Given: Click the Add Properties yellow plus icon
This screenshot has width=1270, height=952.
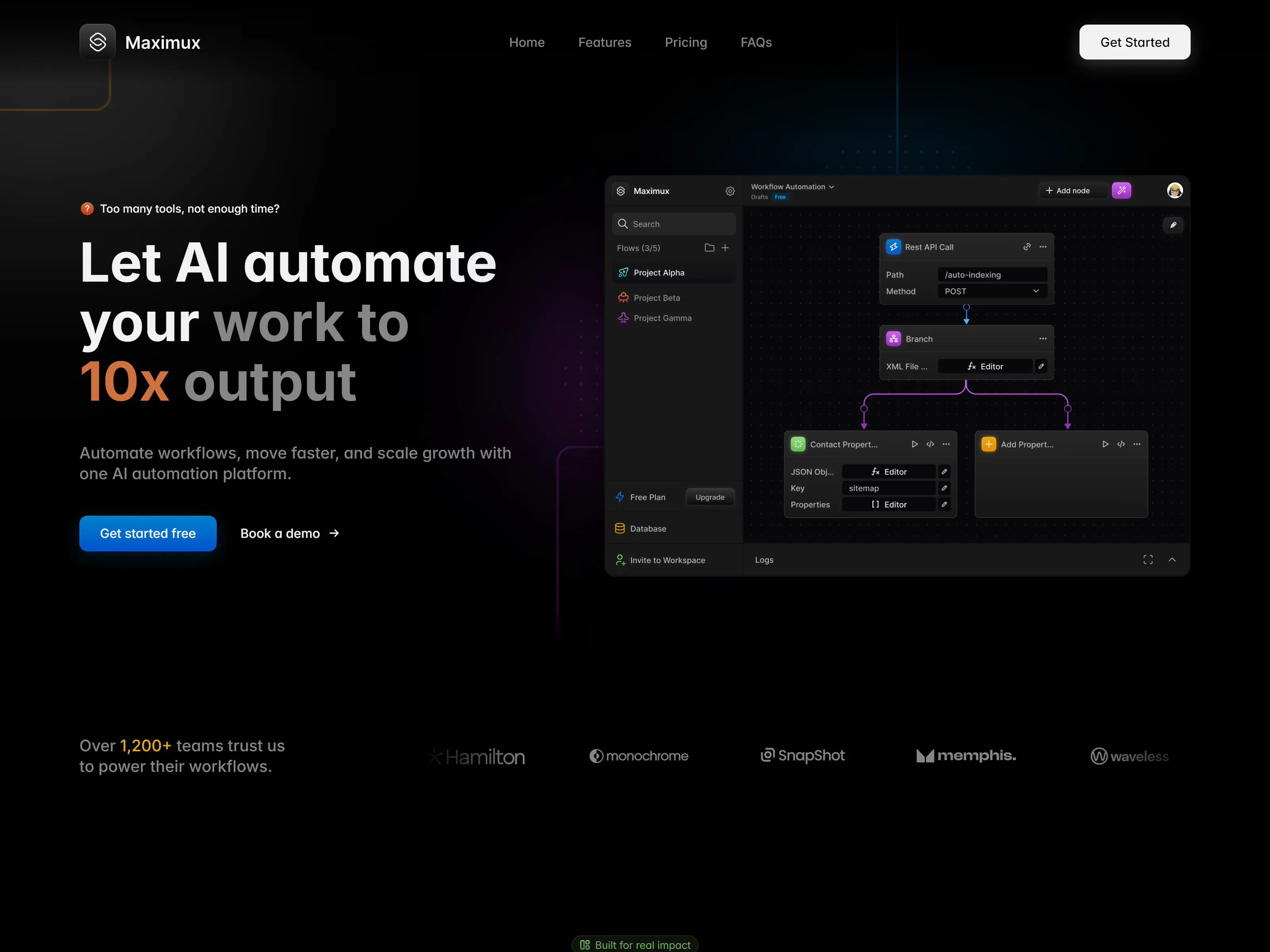Looking at the screenshot, I should (x=988, y=444).
